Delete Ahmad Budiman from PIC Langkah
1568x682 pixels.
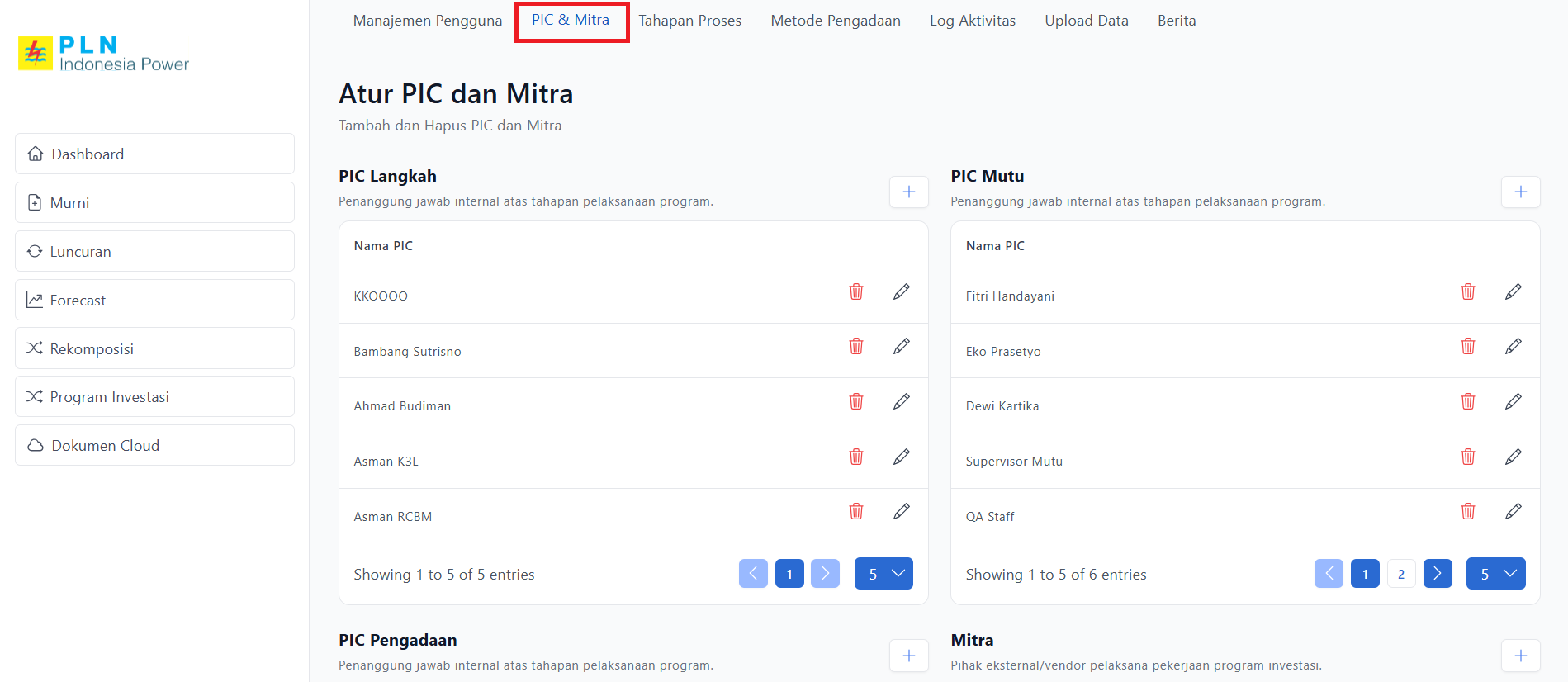(x=856, y=401)
